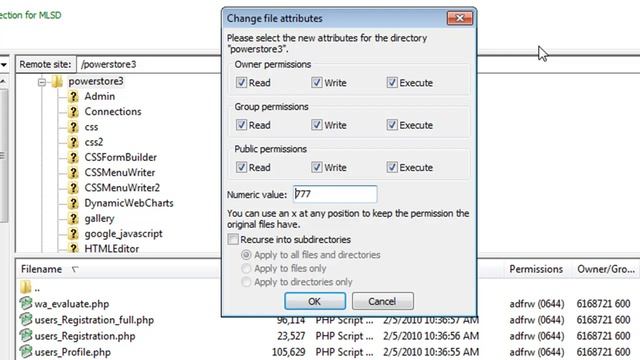Click the Numeric value input field
The image size is (640, 360).
[x=335, y=194]
